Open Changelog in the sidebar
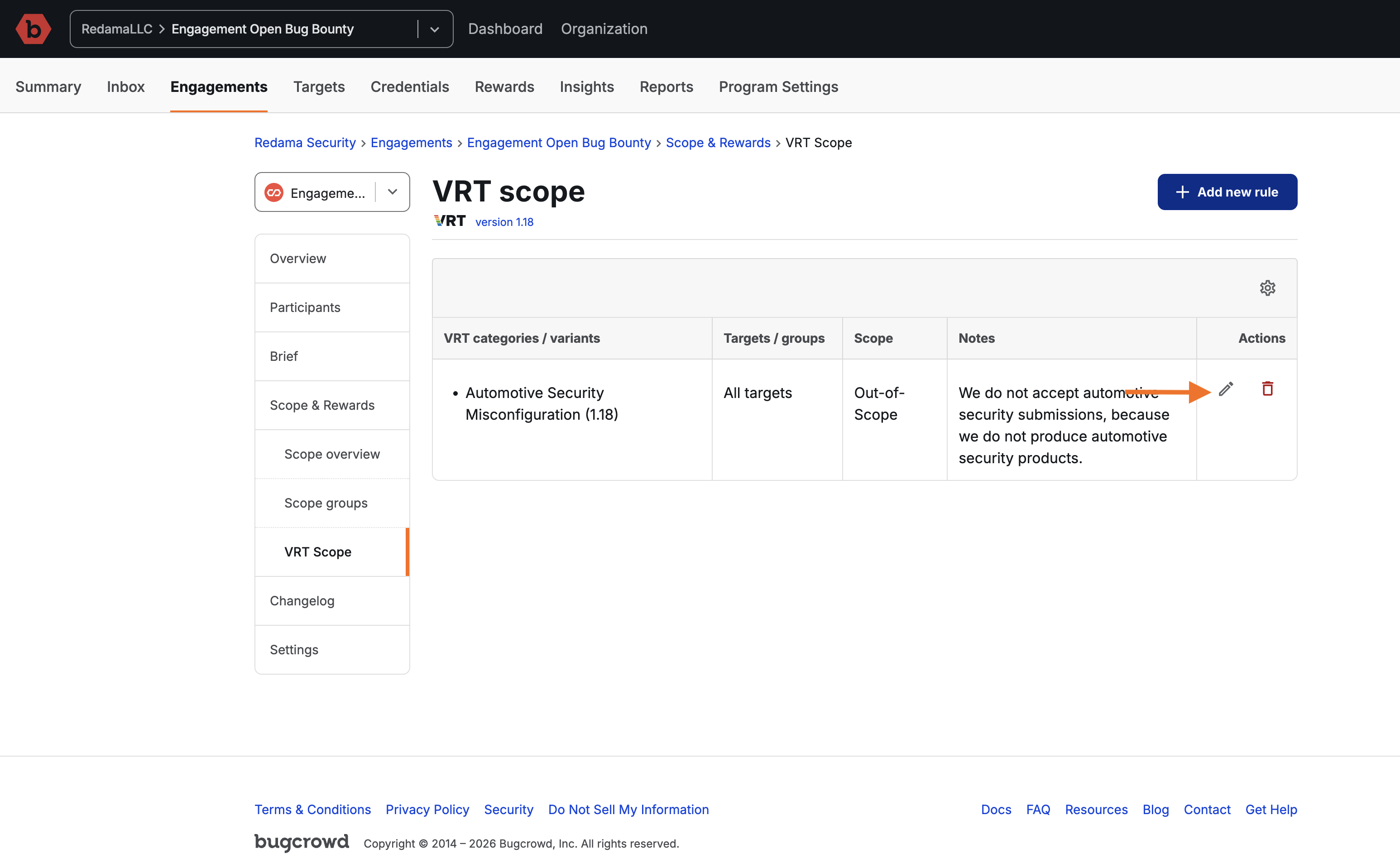 (332, 601)
